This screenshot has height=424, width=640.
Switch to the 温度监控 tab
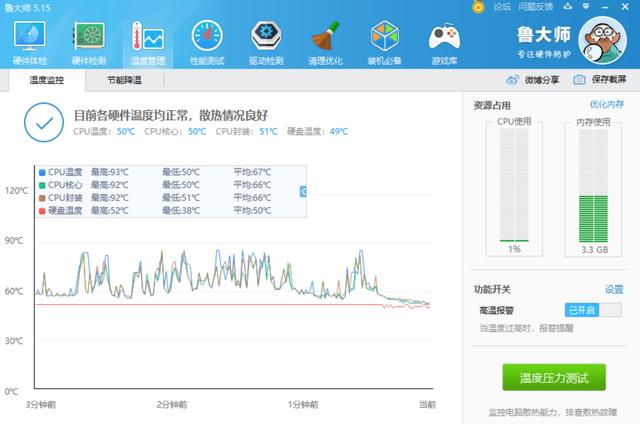[x=47, y=80]
